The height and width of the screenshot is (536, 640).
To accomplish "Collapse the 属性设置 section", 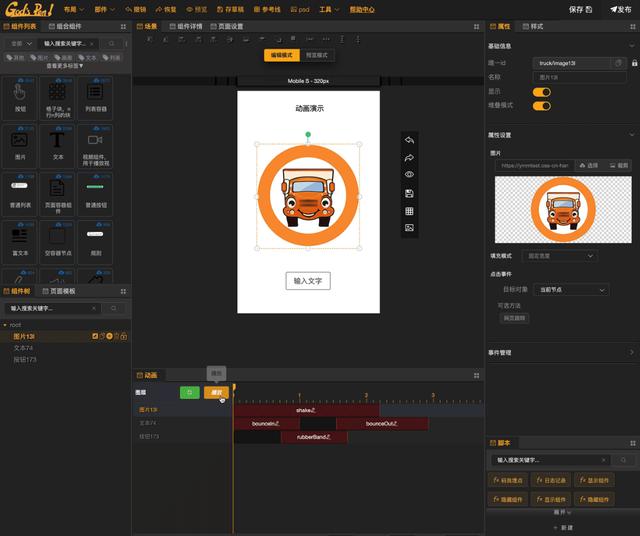I will (x=632, y=135).
